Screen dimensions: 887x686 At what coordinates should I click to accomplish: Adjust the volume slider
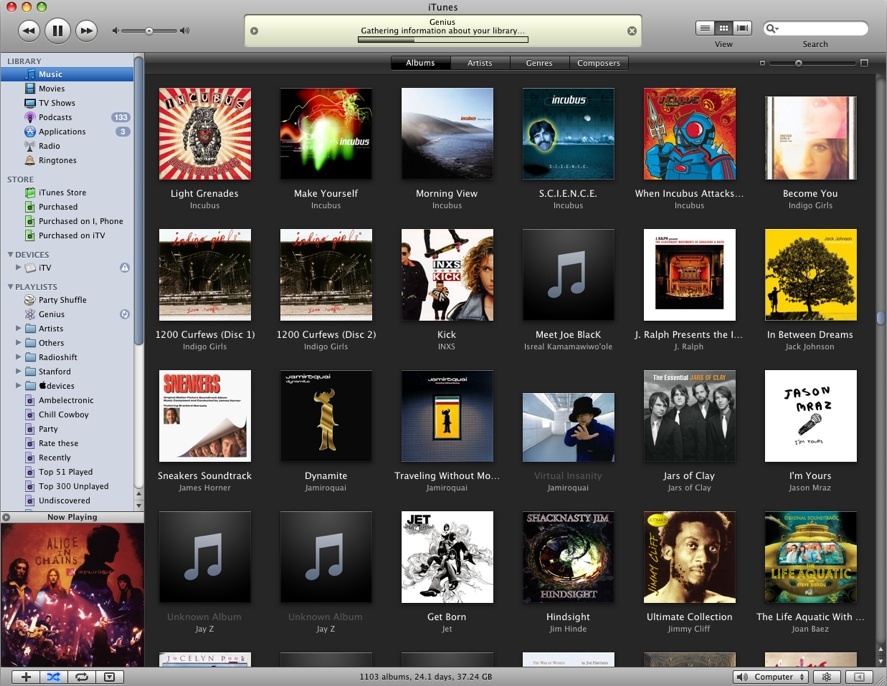pos(150,31)
